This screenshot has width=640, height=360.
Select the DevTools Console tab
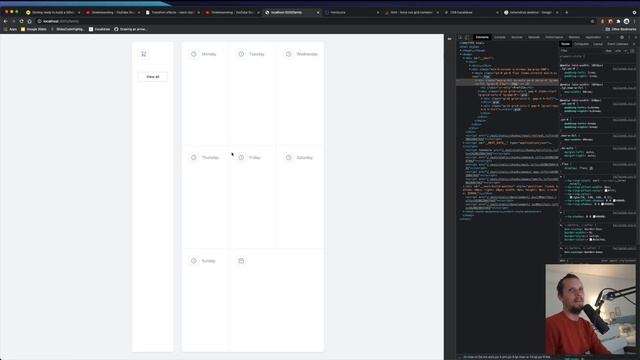500,37
